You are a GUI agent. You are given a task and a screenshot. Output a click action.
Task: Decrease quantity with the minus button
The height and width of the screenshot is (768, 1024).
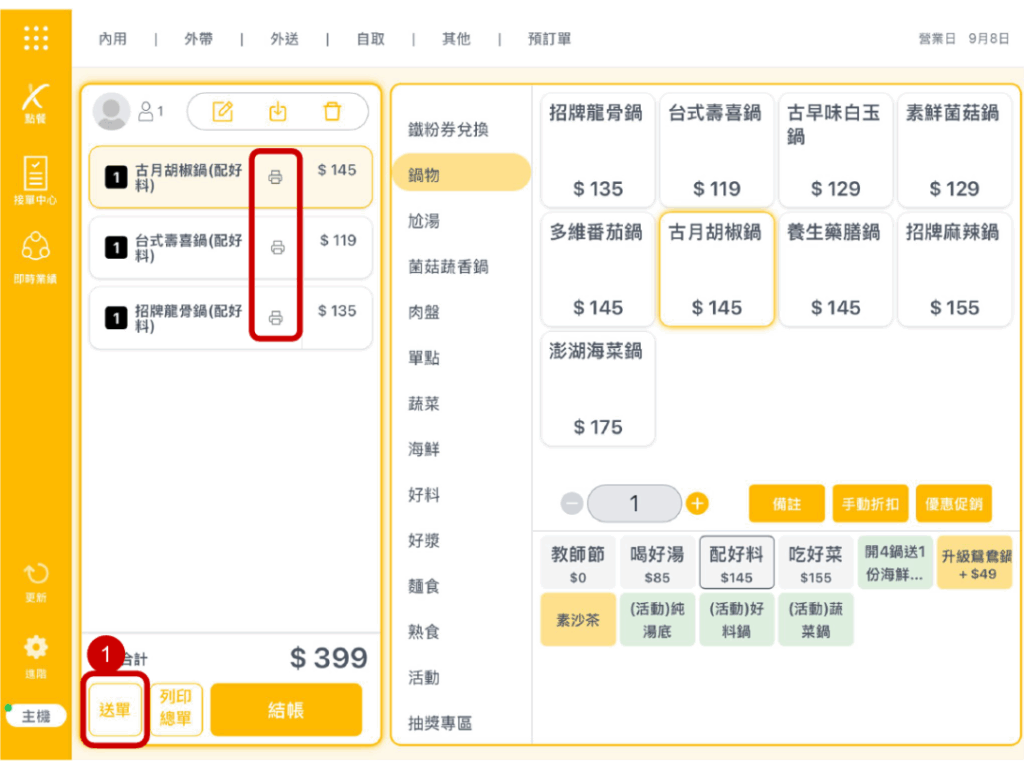(572, 504)
